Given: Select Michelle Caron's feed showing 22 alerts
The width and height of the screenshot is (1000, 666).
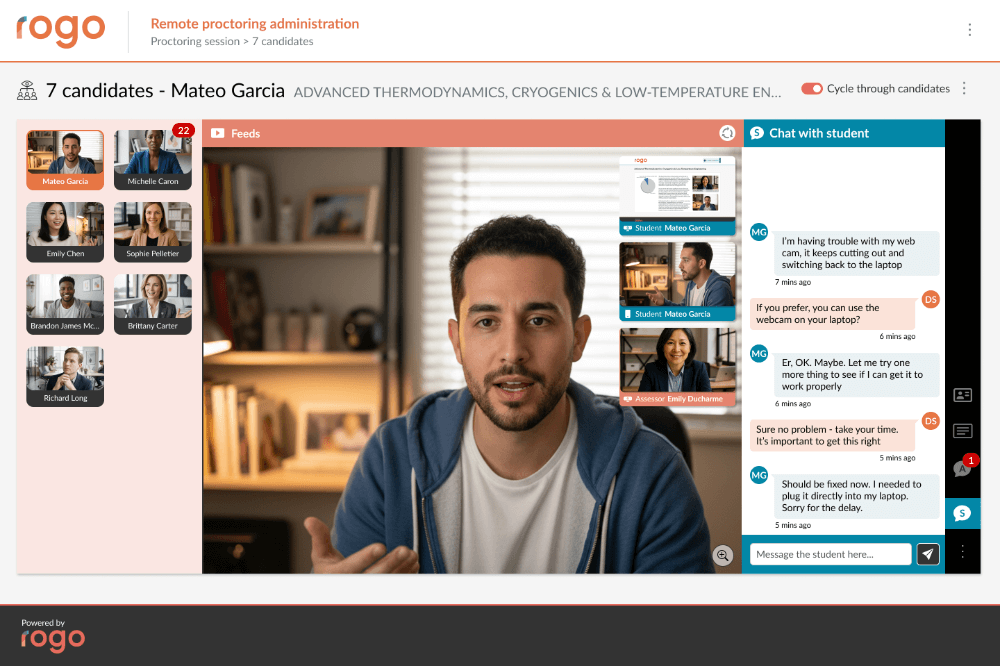Looking at the screenshot, I should click(152, 159).
